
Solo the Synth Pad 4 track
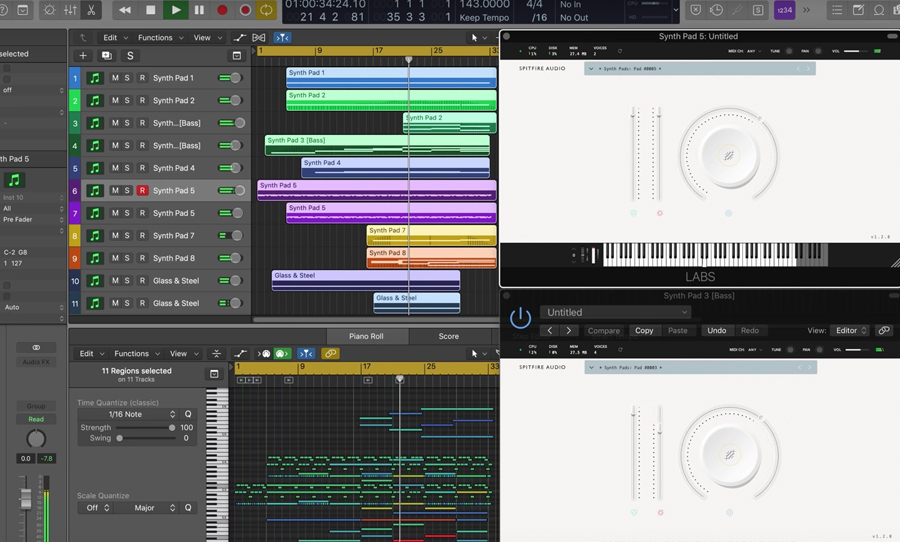[128, 168]
